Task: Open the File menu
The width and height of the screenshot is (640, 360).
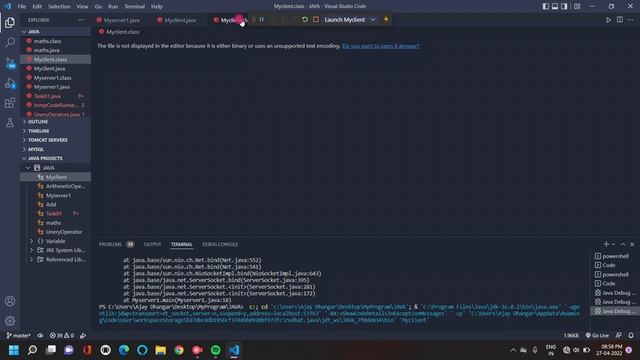Action: coord(22,7)
